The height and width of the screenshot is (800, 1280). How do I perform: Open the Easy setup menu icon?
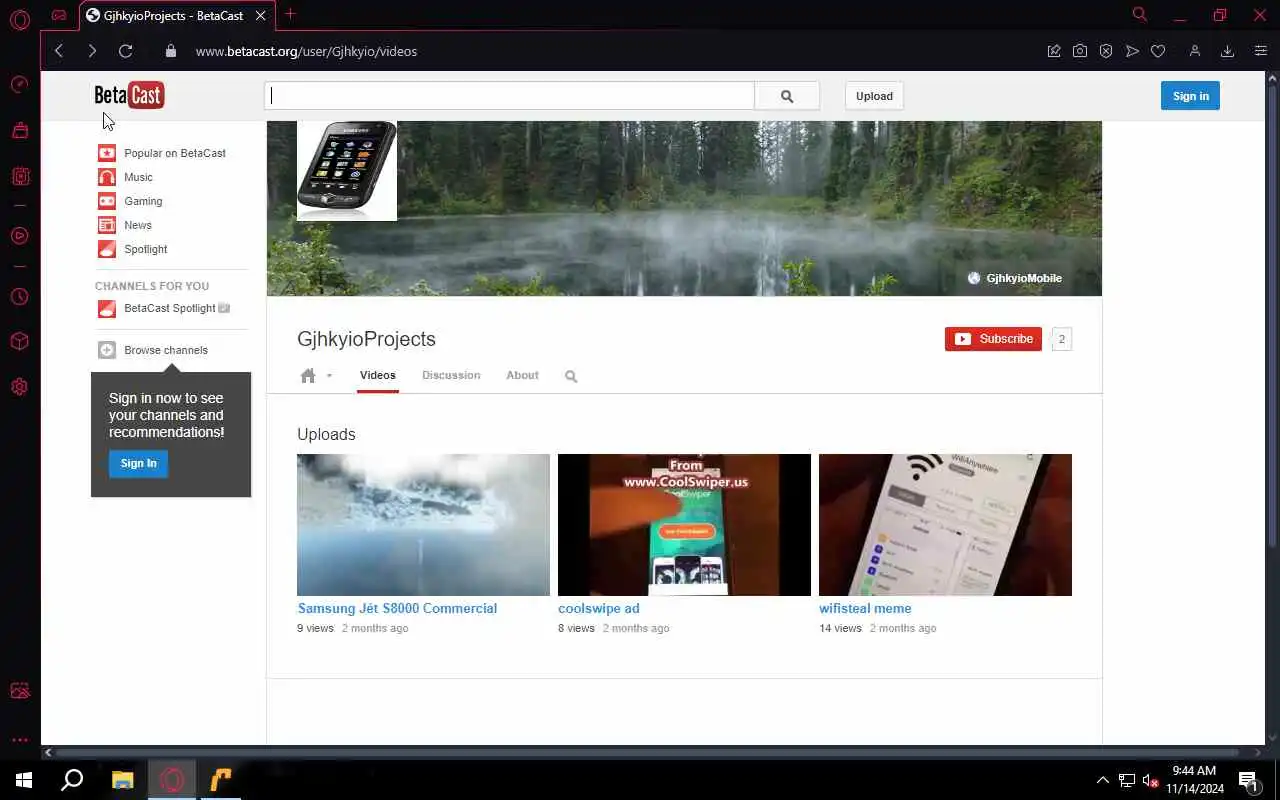point(1260,51)
